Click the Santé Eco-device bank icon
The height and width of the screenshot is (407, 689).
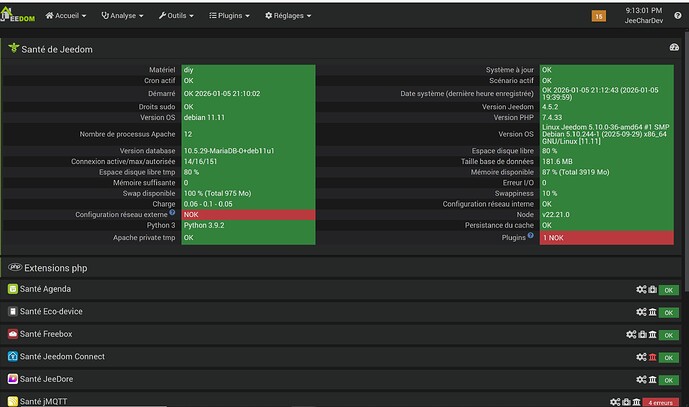click(652, 312)
